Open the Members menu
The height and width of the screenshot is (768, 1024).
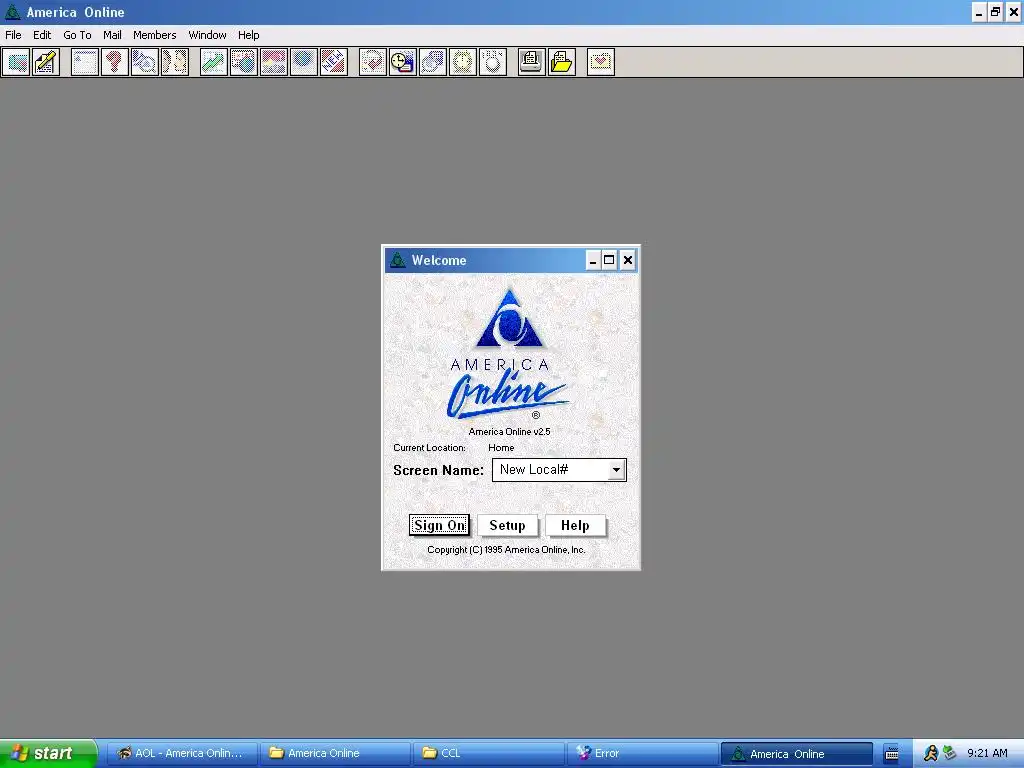tap(155, 35)
